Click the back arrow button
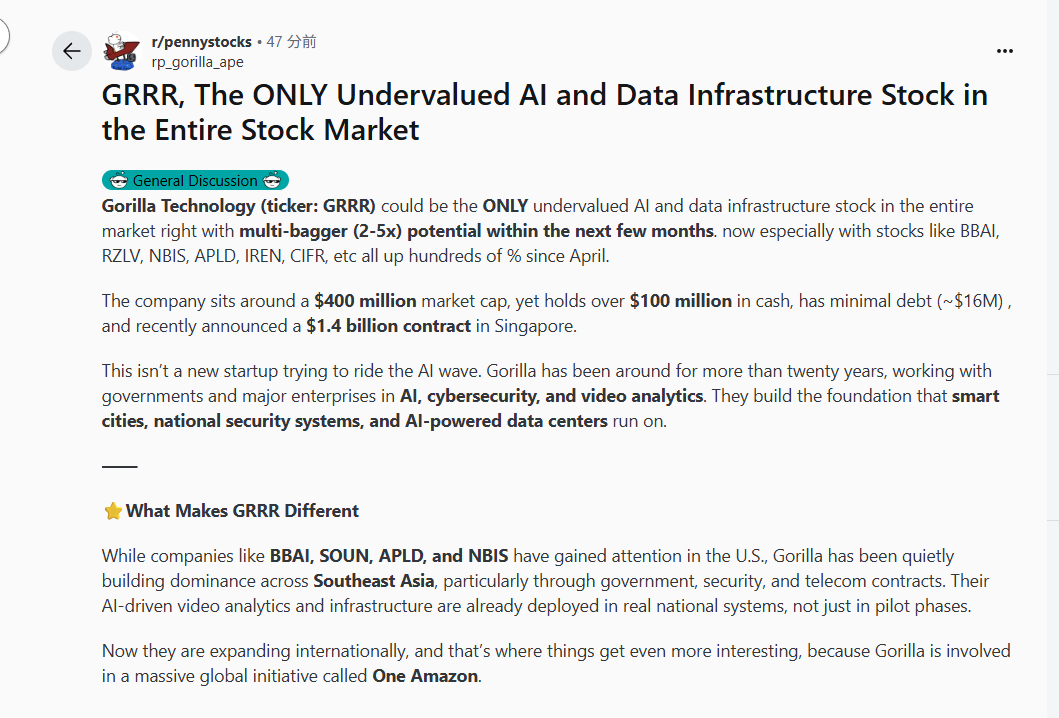1059x718 pixels. (x=71, y=51)
